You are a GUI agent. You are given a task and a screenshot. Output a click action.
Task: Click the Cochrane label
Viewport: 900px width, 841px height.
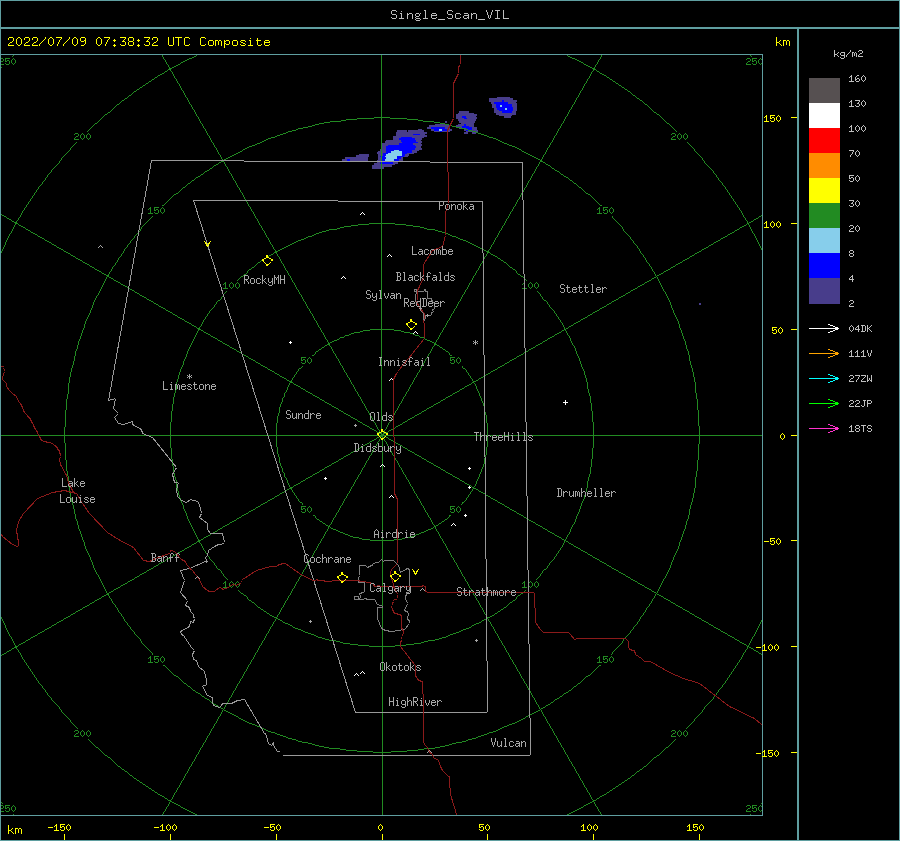pyautogui.click(x=327, y=559)
